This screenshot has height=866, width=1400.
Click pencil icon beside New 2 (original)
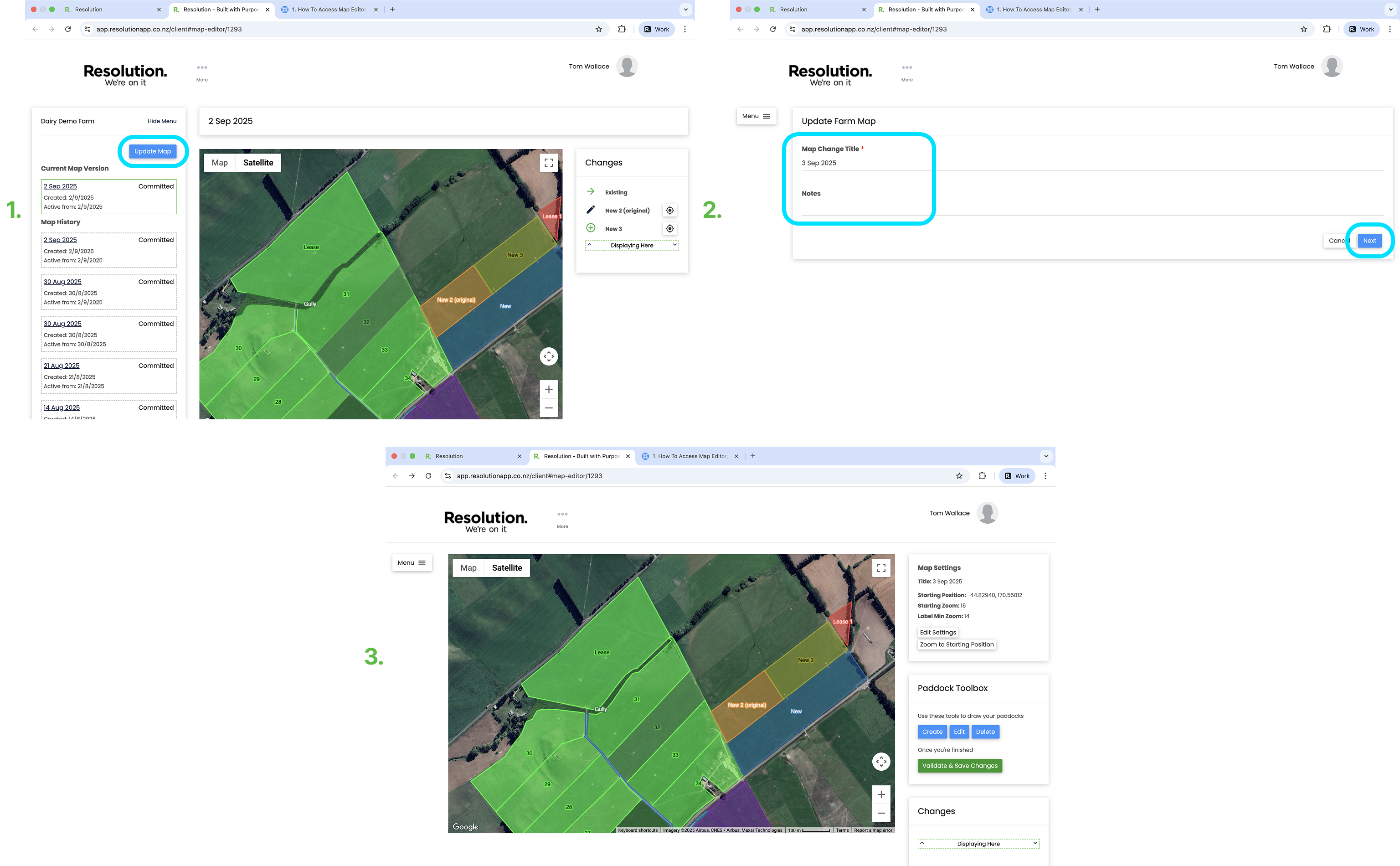[590, 210]
